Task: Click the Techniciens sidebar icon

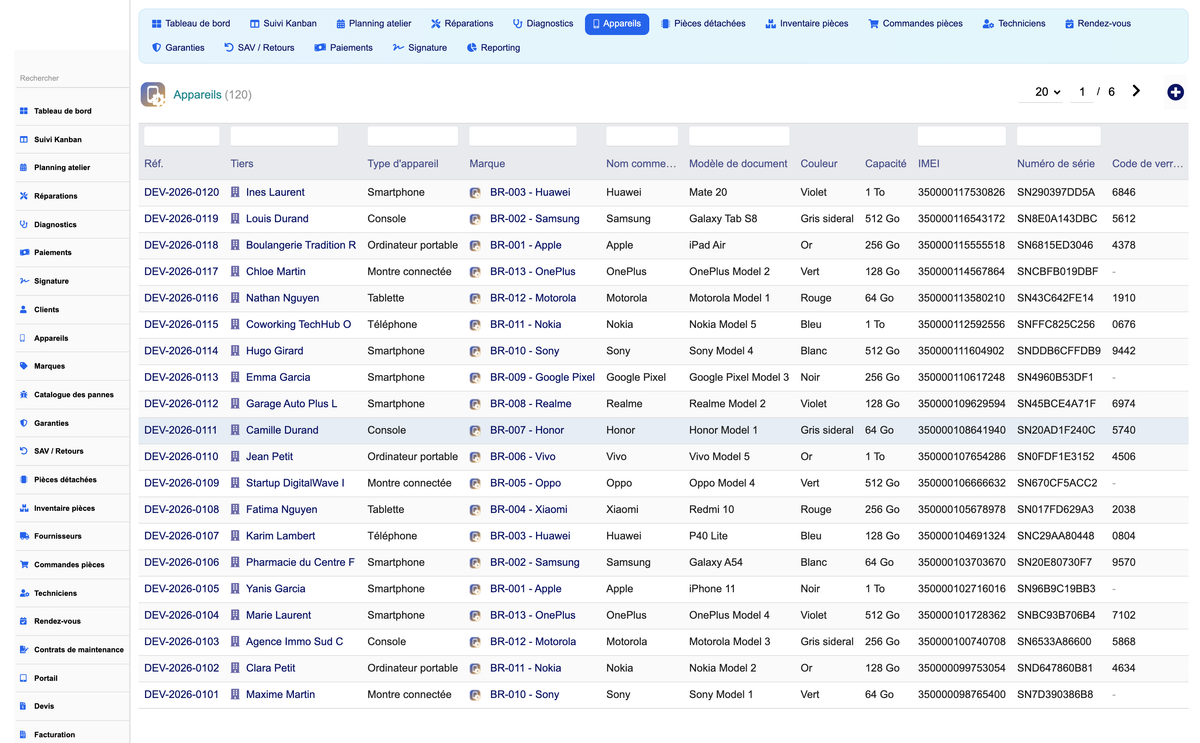Action: point(24,593)
